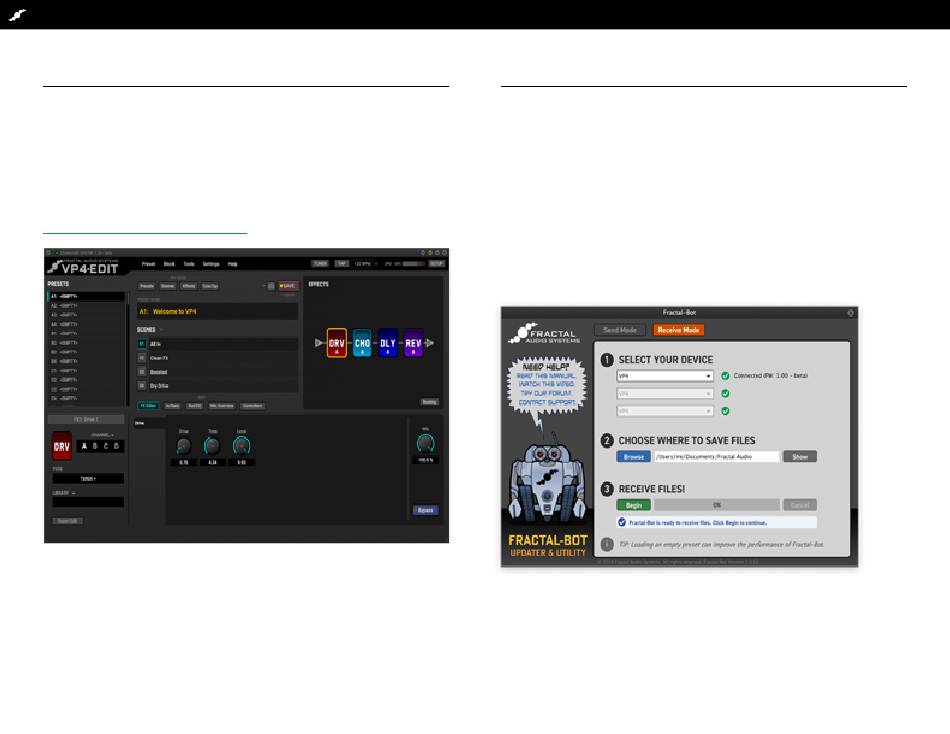Open the Block menu in VP4-Edit
950x734 pixels.
170,264
